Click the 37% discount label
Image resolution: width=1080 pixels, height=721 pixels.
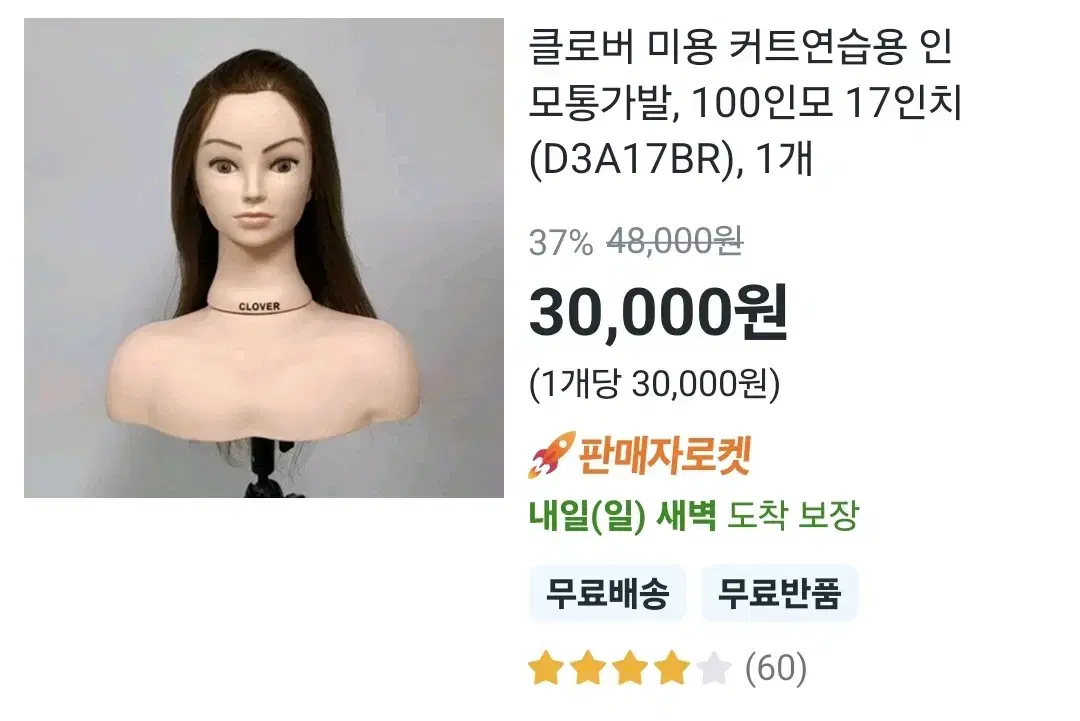click(561, 242)
